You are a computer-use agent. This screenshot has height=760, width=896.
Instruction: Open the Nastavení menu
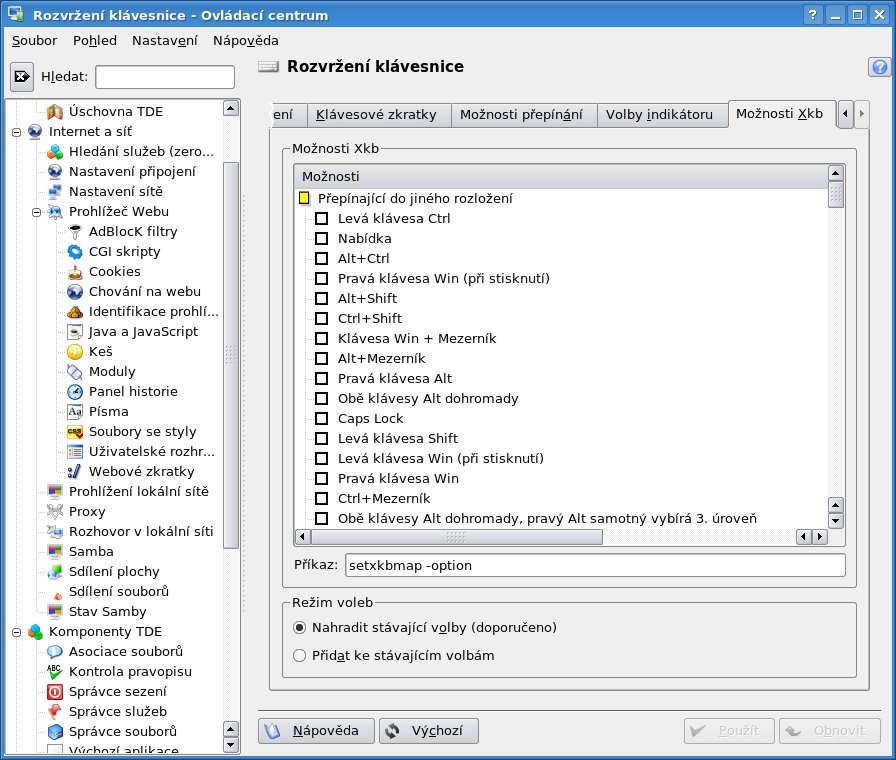[165, 41]
